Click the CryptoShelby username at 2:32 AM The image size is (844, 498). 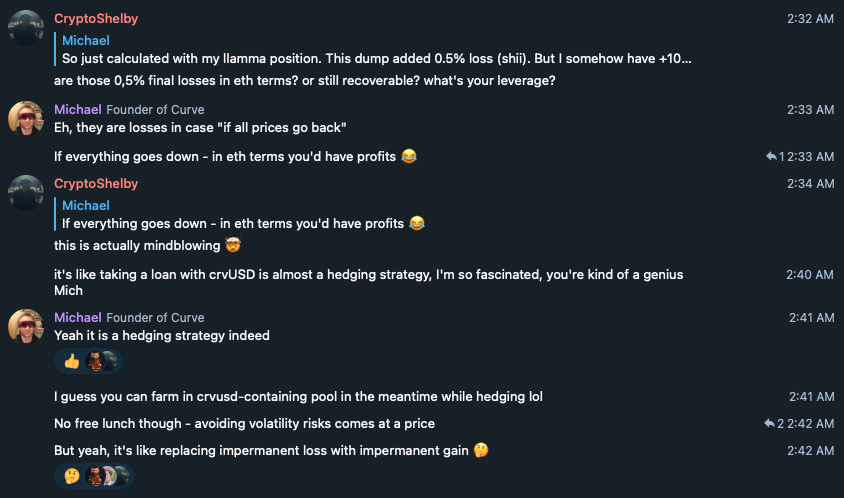tap(96, 19)
